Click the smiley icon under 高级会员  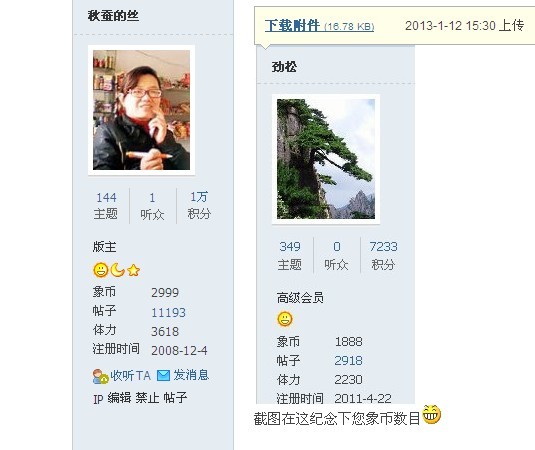(x=285, y=319)
